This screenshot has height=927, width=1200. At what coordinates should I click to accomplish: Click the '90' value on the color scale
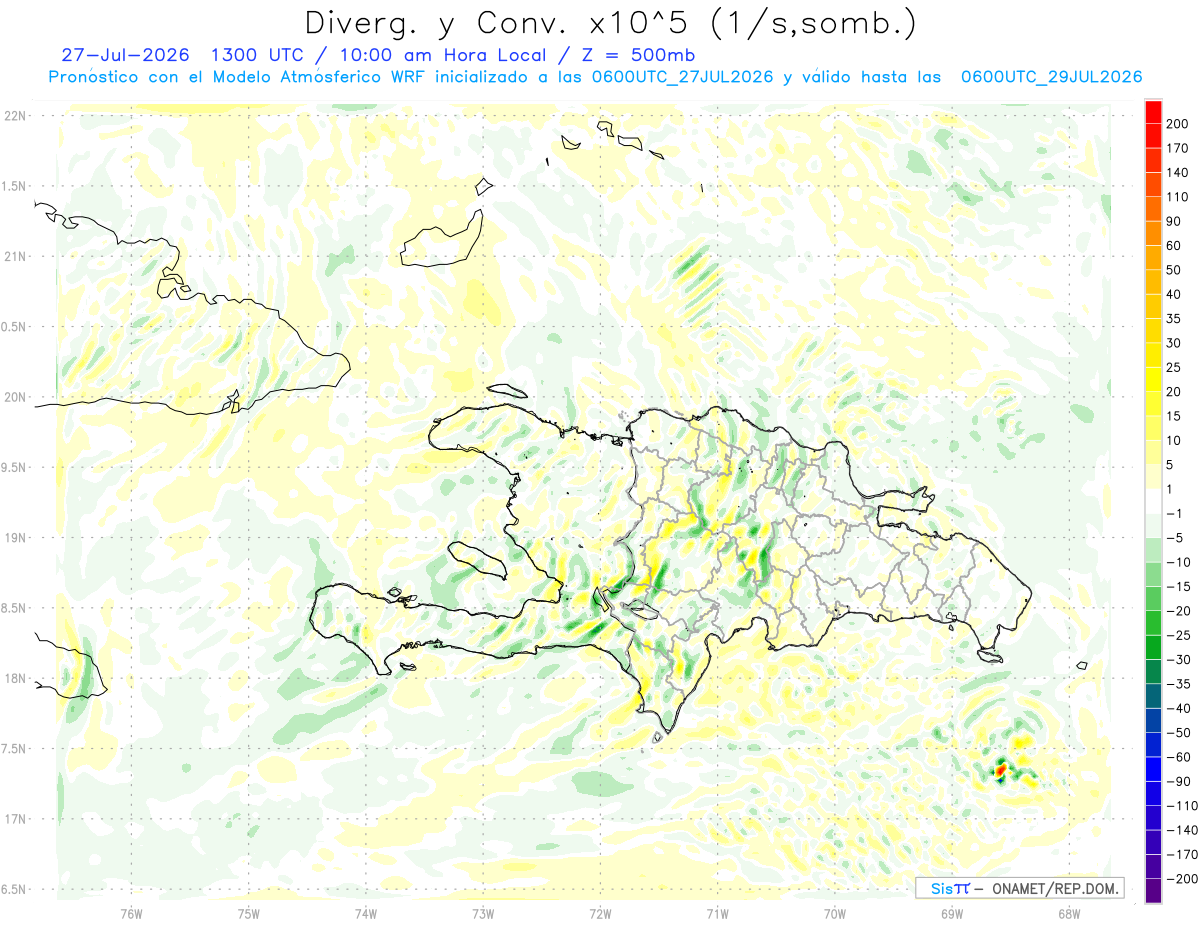click(x=1173, y=221)
